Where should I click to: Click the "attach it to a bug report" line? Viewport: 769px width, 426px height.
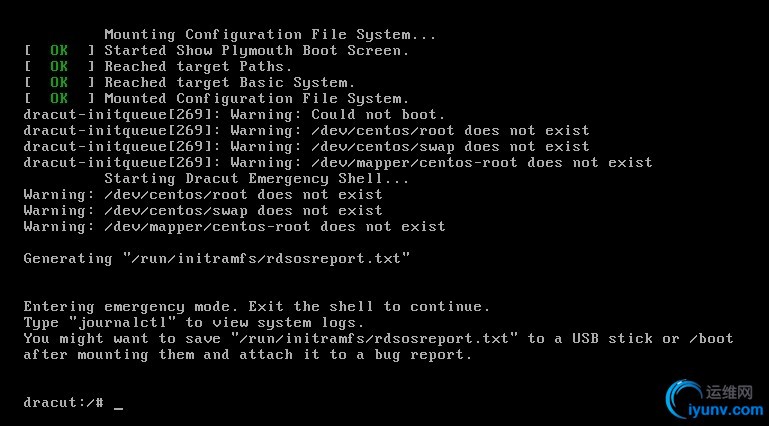[x=247, y=354]
